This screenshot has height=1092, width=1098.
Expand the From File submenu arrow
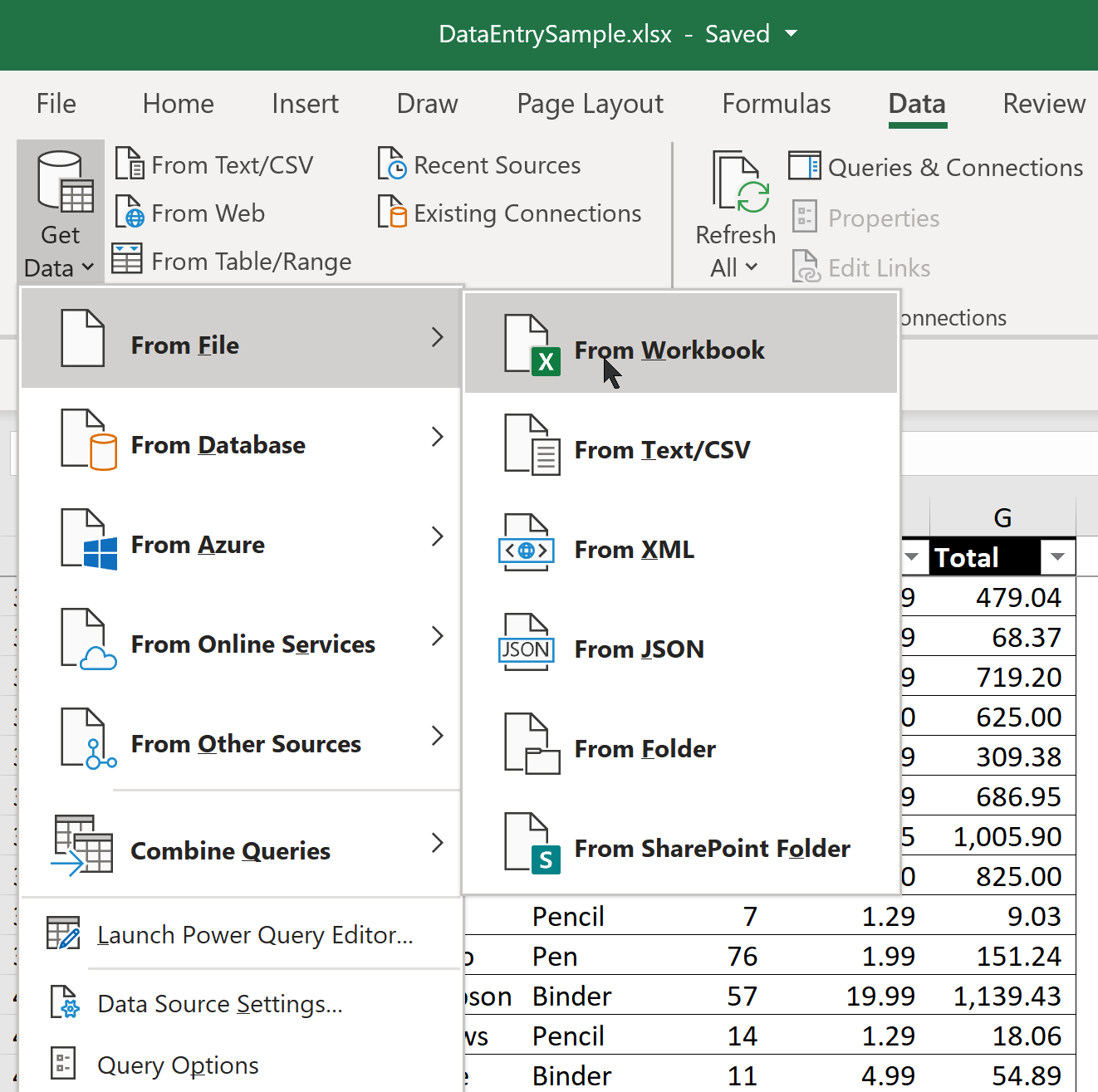438,337
